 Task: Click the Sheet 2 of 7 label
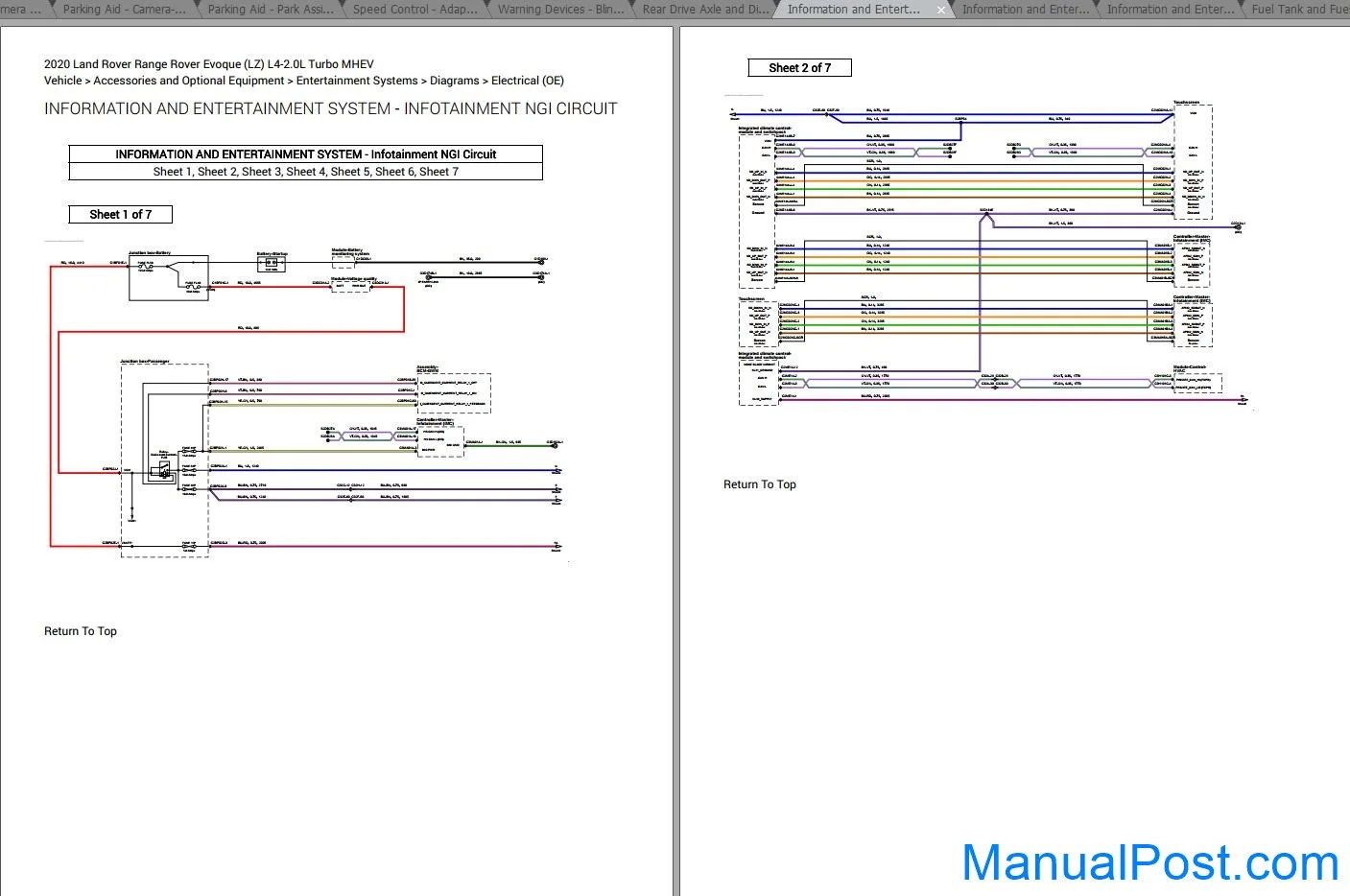(800, 68)
